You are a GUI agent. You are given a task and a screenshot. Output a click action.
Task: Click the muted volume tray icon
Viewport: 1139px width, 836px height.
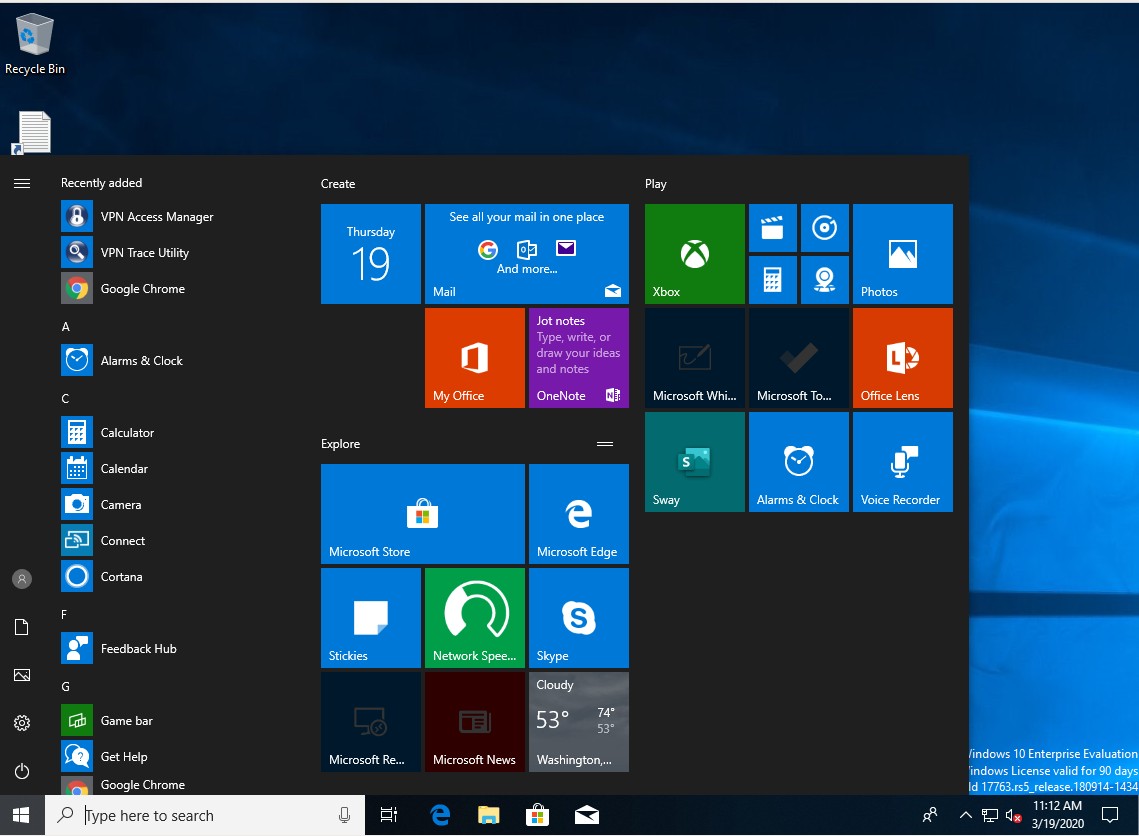(1013, 816)
